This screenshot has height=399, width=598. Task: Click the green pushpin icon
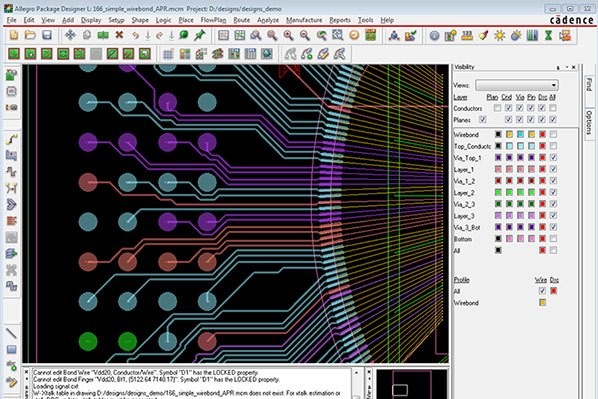(199, 35)
